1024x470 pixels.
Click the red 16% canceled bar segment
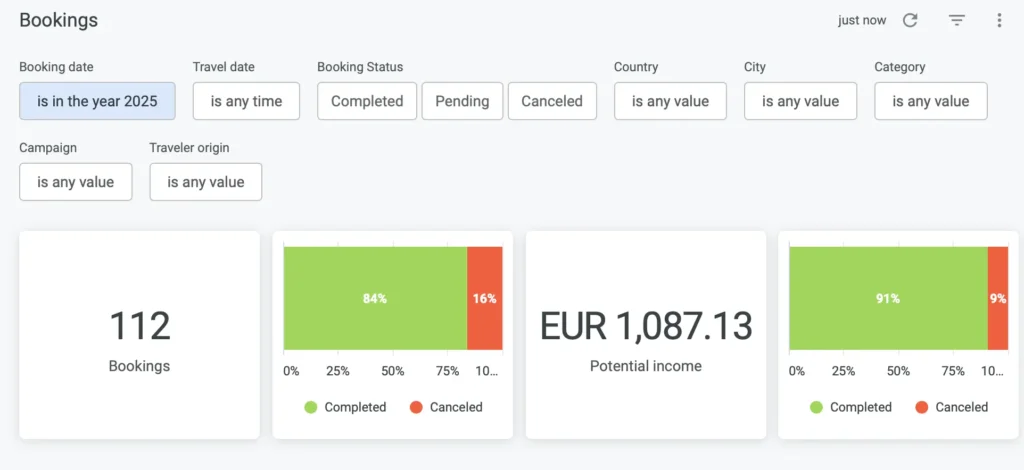(484, 298)
